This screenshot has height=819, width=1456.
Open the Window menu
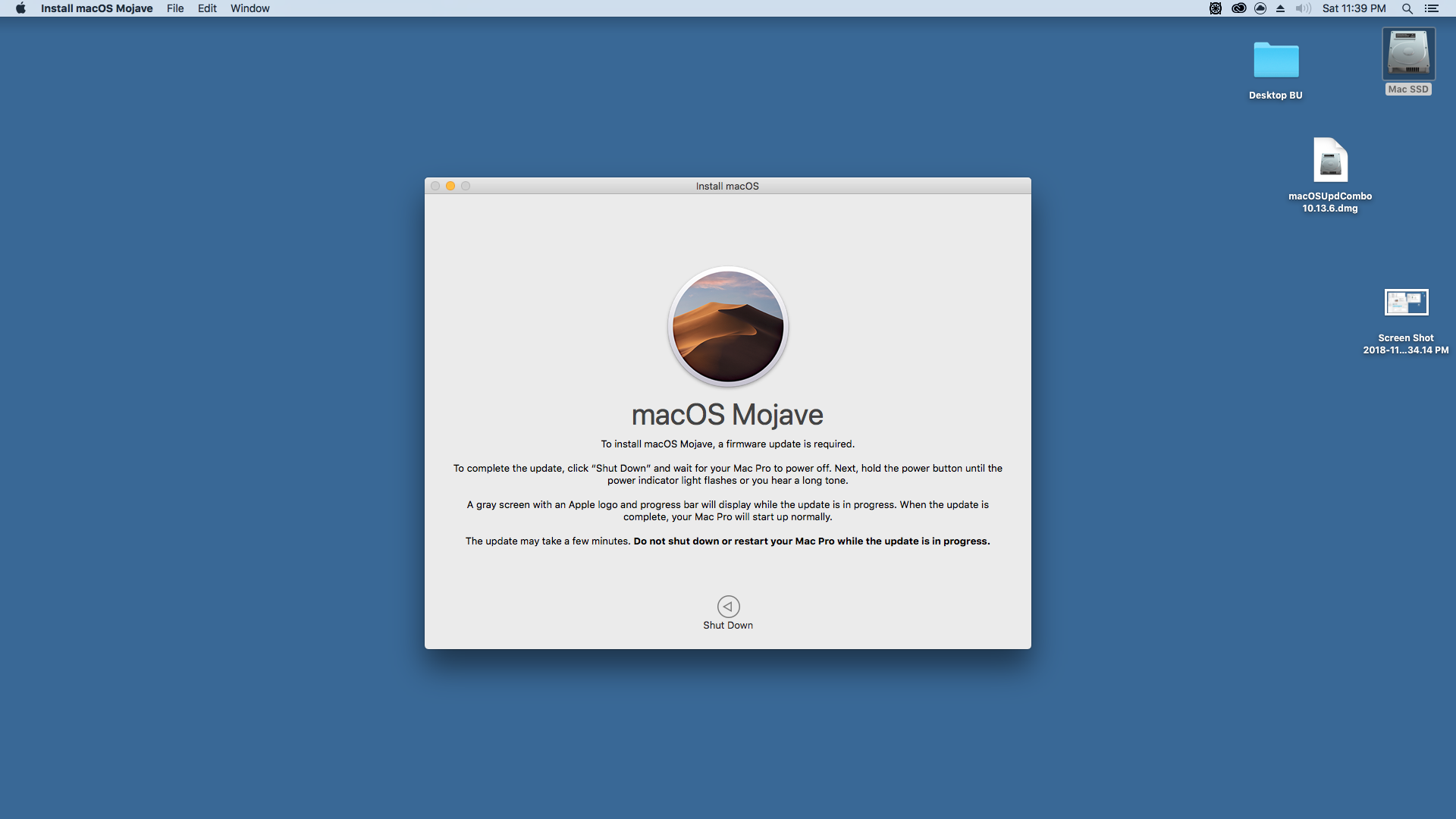[249, 8]
